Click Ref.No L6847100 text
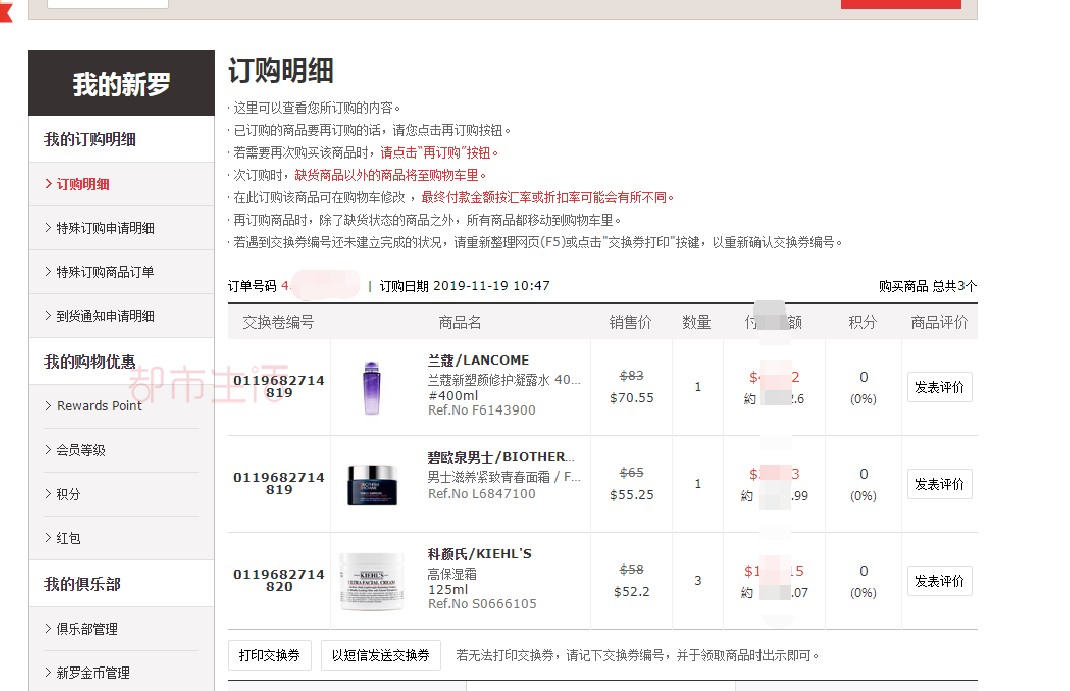 [482, 493]
